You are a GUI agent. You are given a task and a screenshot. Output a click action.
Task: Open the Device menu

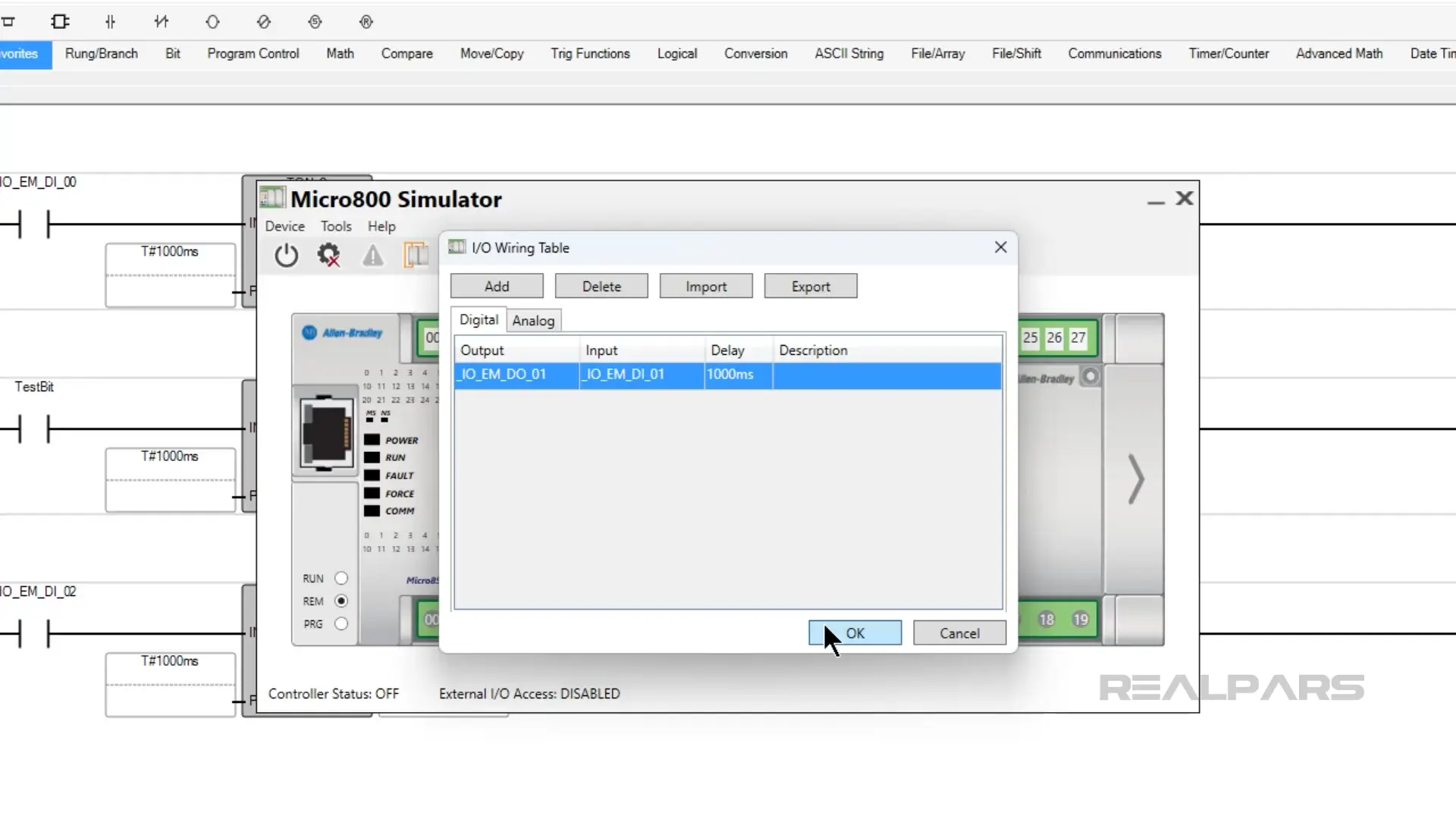point(284,227)
